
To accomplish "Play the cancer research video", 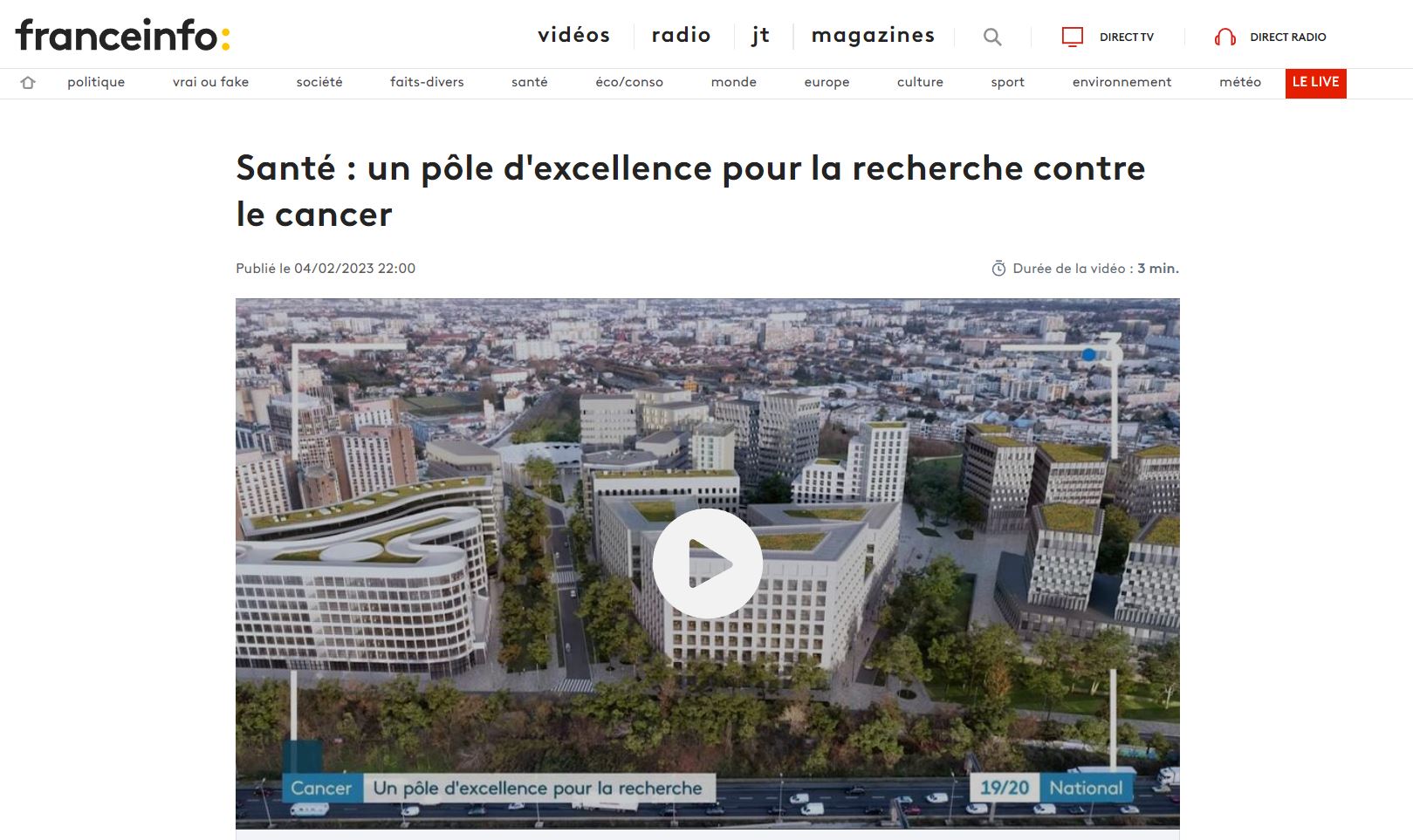I will 707,563.
